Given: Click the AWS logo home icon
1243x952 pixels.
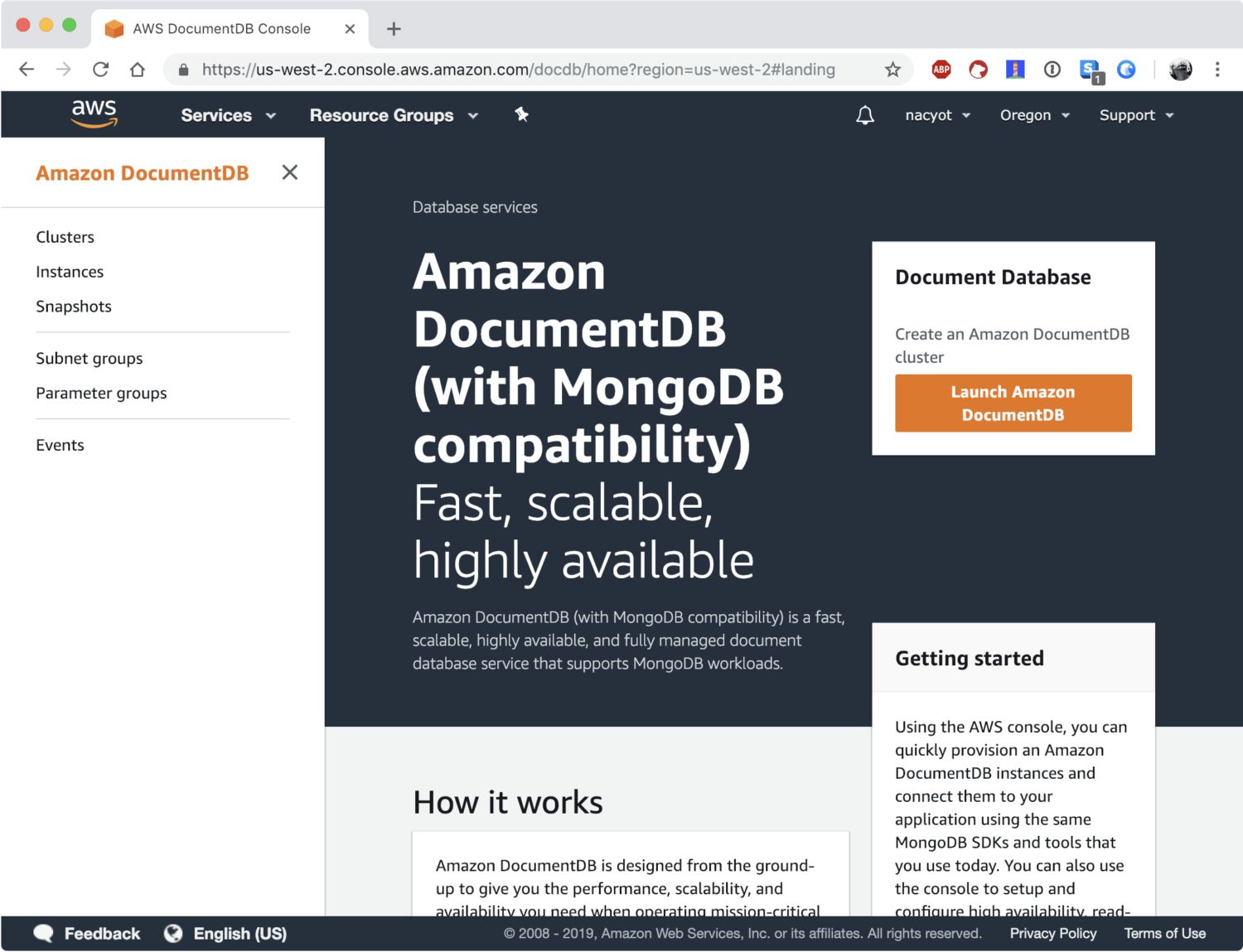Looking at the screenshot, I should [94, 114].
